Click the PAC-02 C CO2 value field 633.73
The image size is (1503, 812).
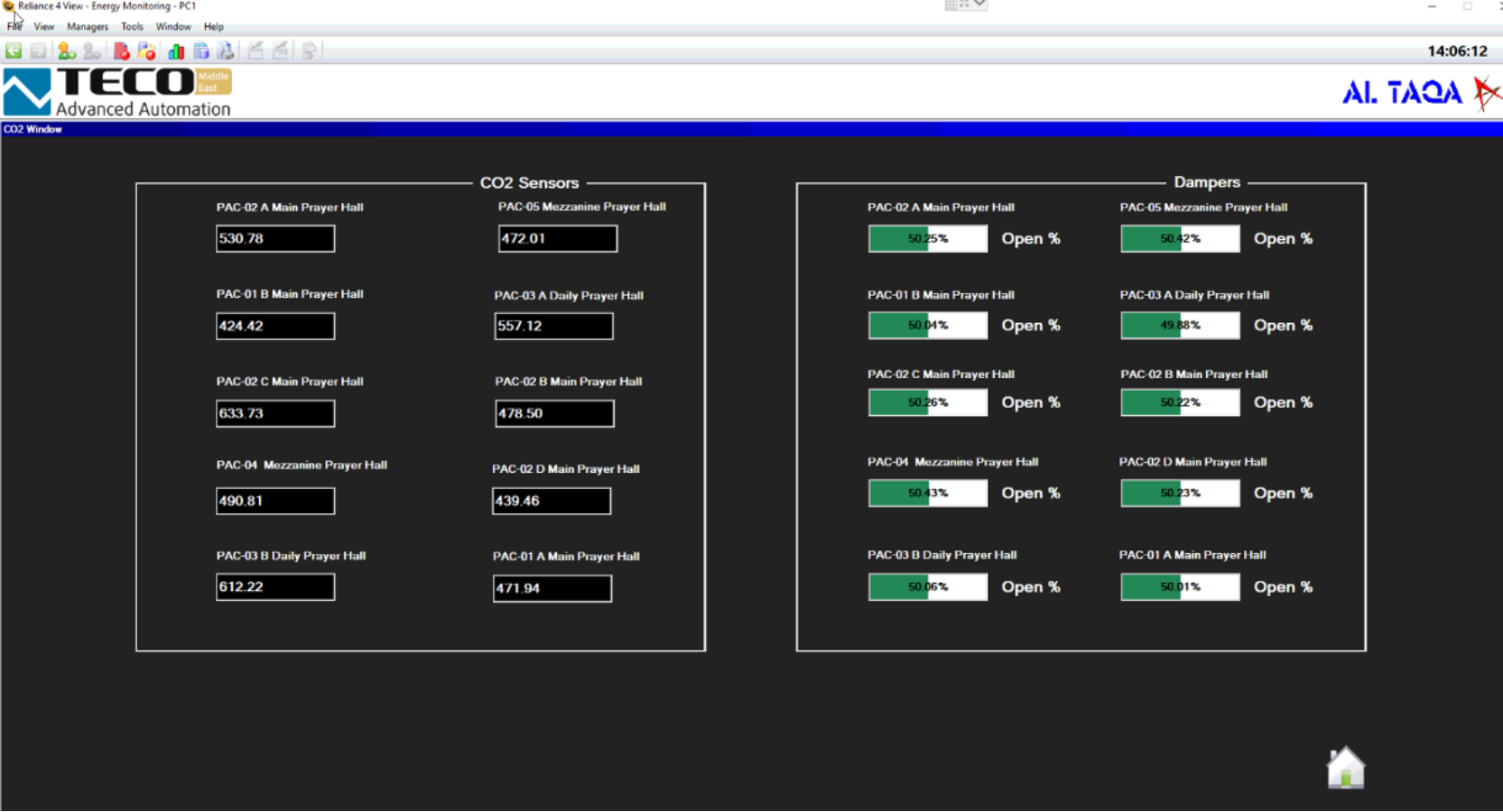(275, 413)
